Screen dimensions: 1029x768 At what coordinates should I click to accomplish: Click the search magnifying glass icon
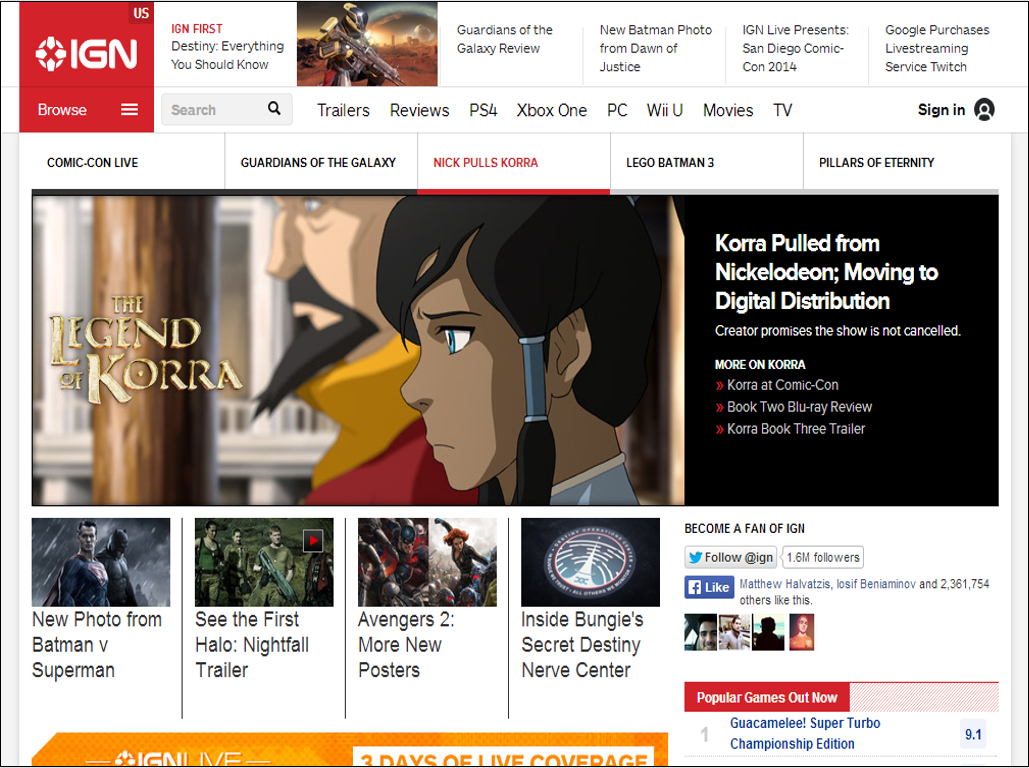click(x=274, y=108)
